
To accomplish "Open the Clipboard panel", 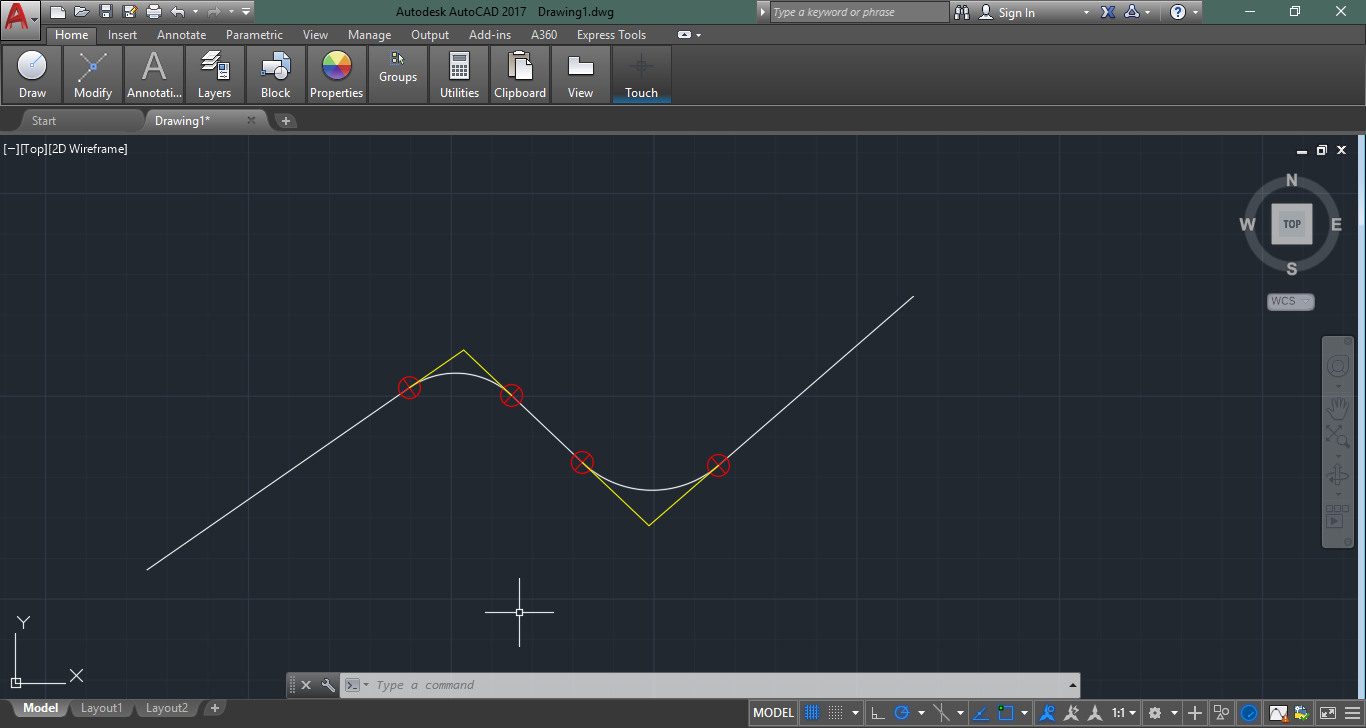I will (x=520, y=75).
